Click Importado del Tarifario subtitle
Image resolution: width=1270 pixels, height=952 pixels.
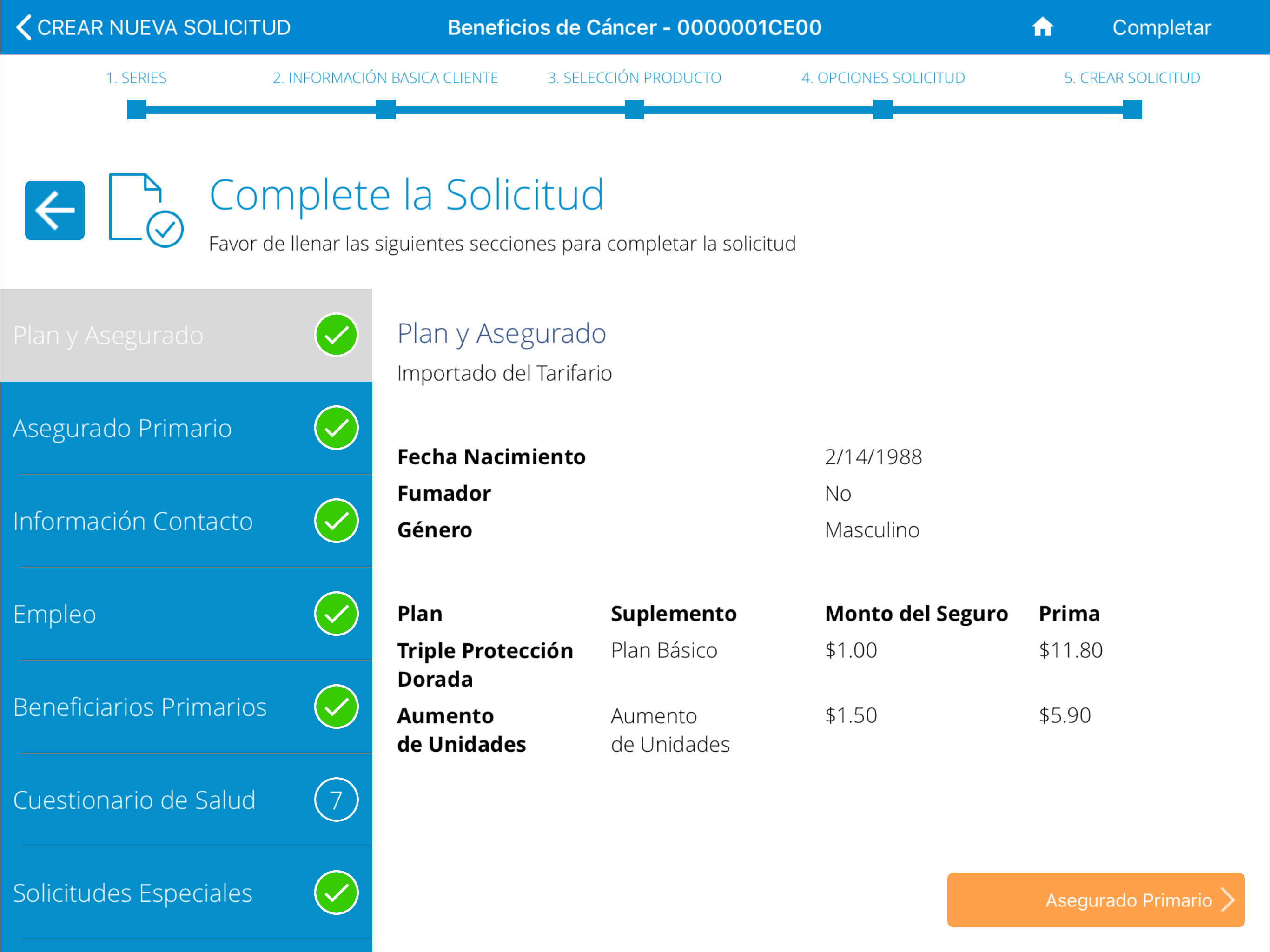coord(505,373)
